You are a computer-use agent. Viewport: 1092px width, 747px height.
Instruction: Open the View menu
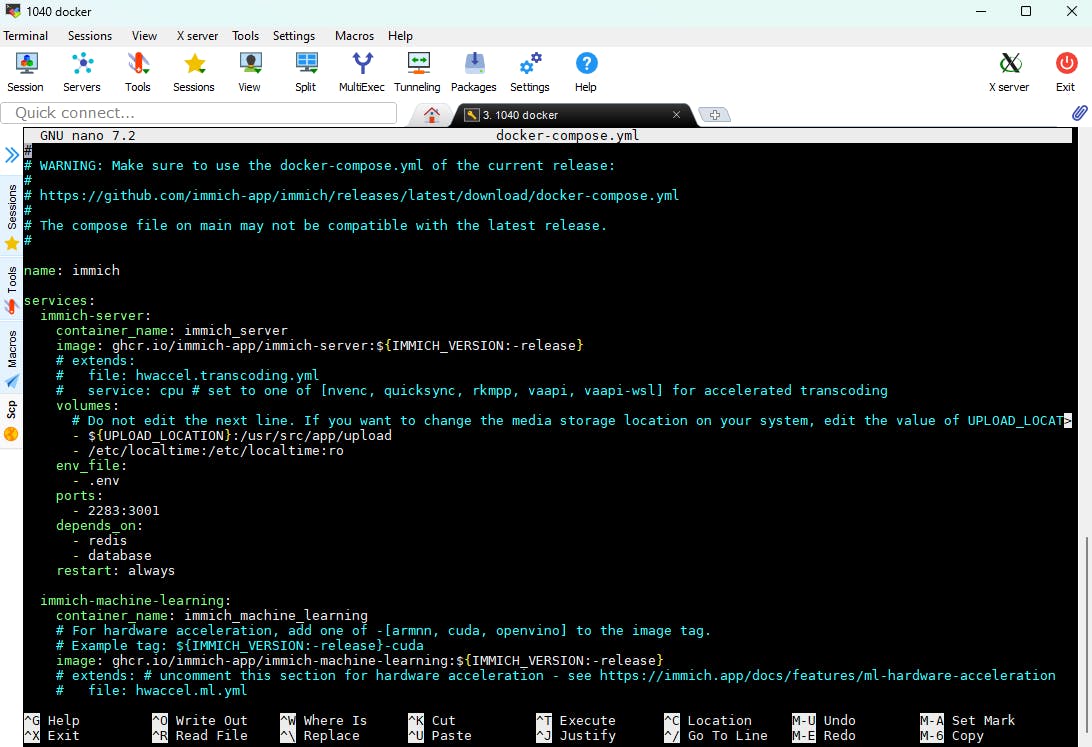click(144, 36)
